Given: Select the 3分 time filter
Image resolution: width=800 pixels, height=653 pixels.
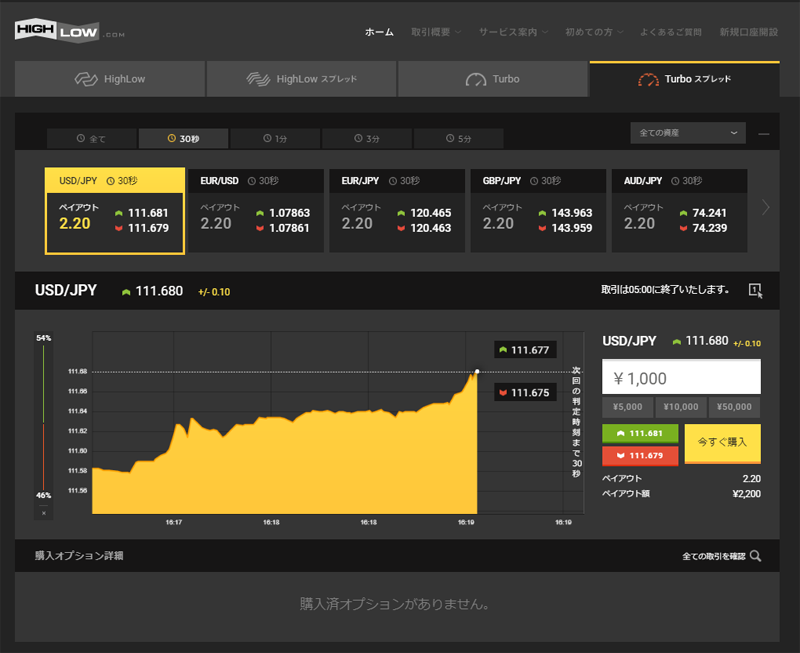Looking at the screenshot, I should coord(367,138).
